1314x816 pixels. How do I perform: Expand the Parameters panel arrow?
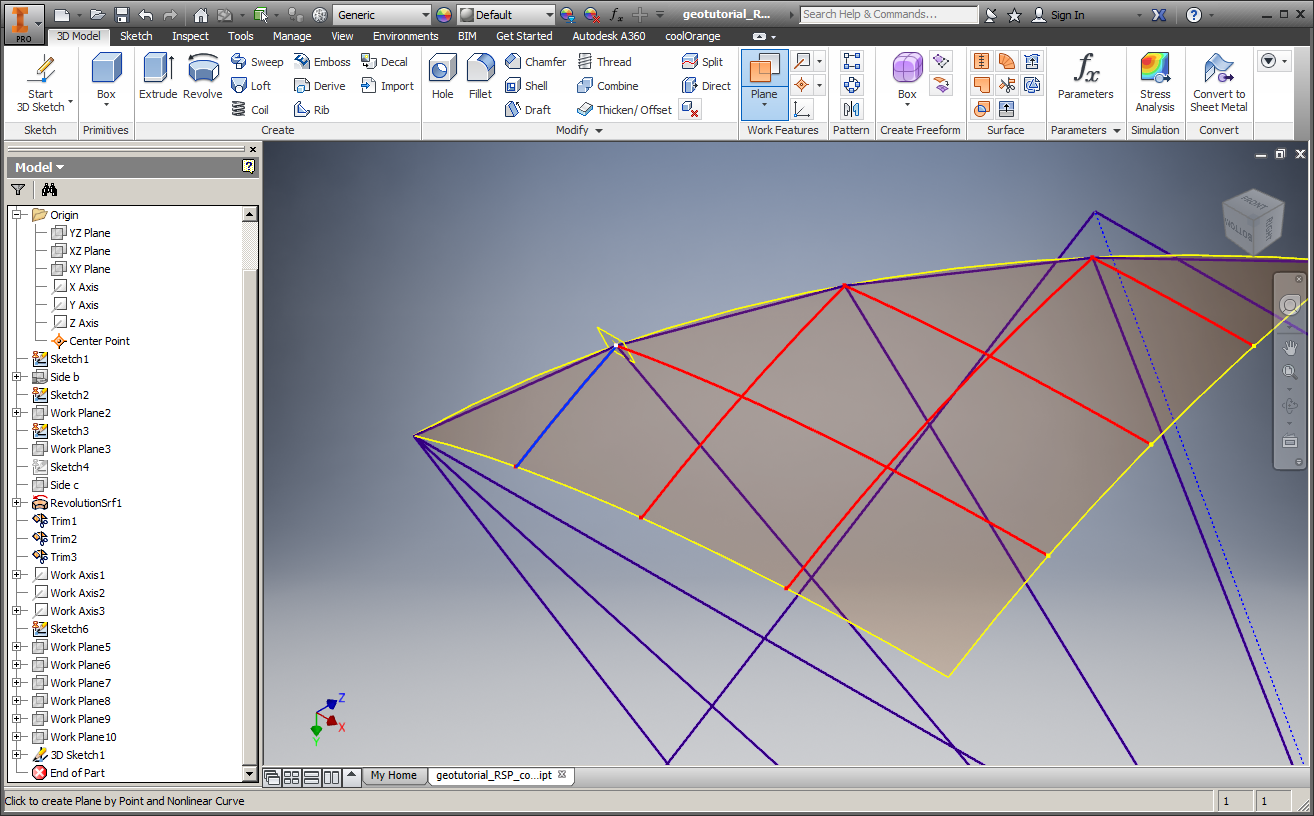[x=1116, y=131]
